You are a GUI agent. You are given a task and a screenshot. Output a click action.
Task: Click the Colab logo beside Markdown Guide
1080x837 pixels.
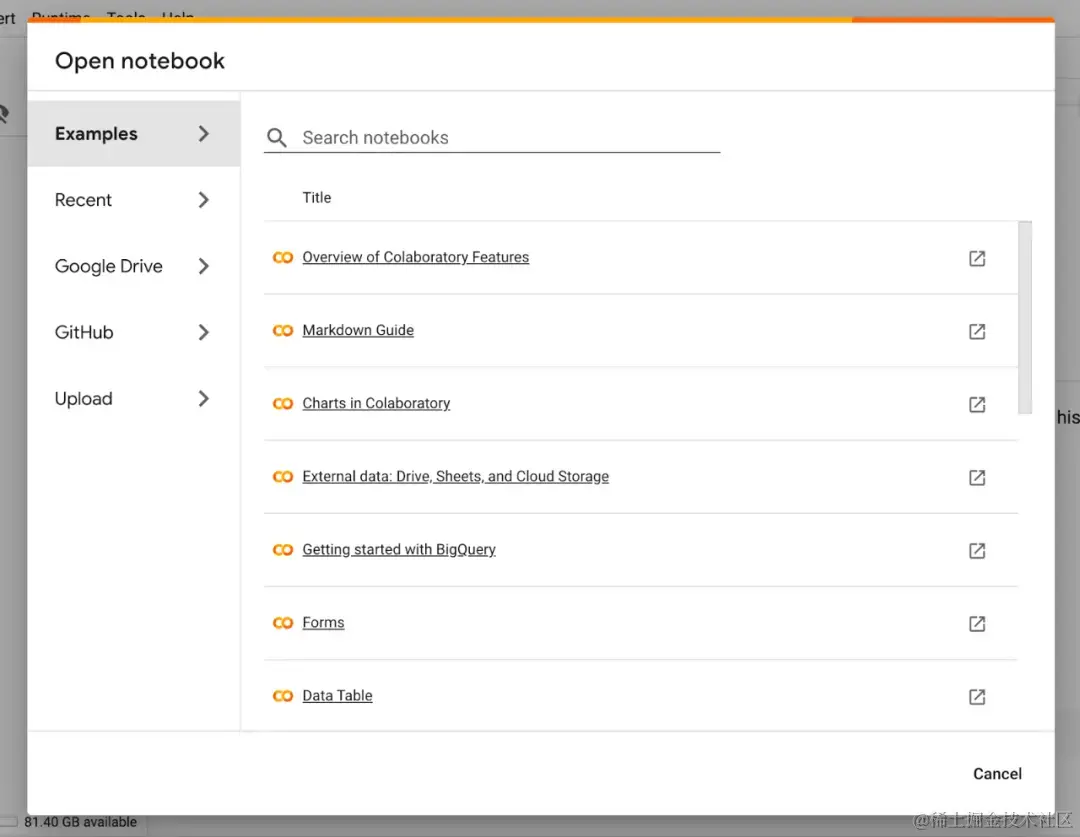pos(283,331)
